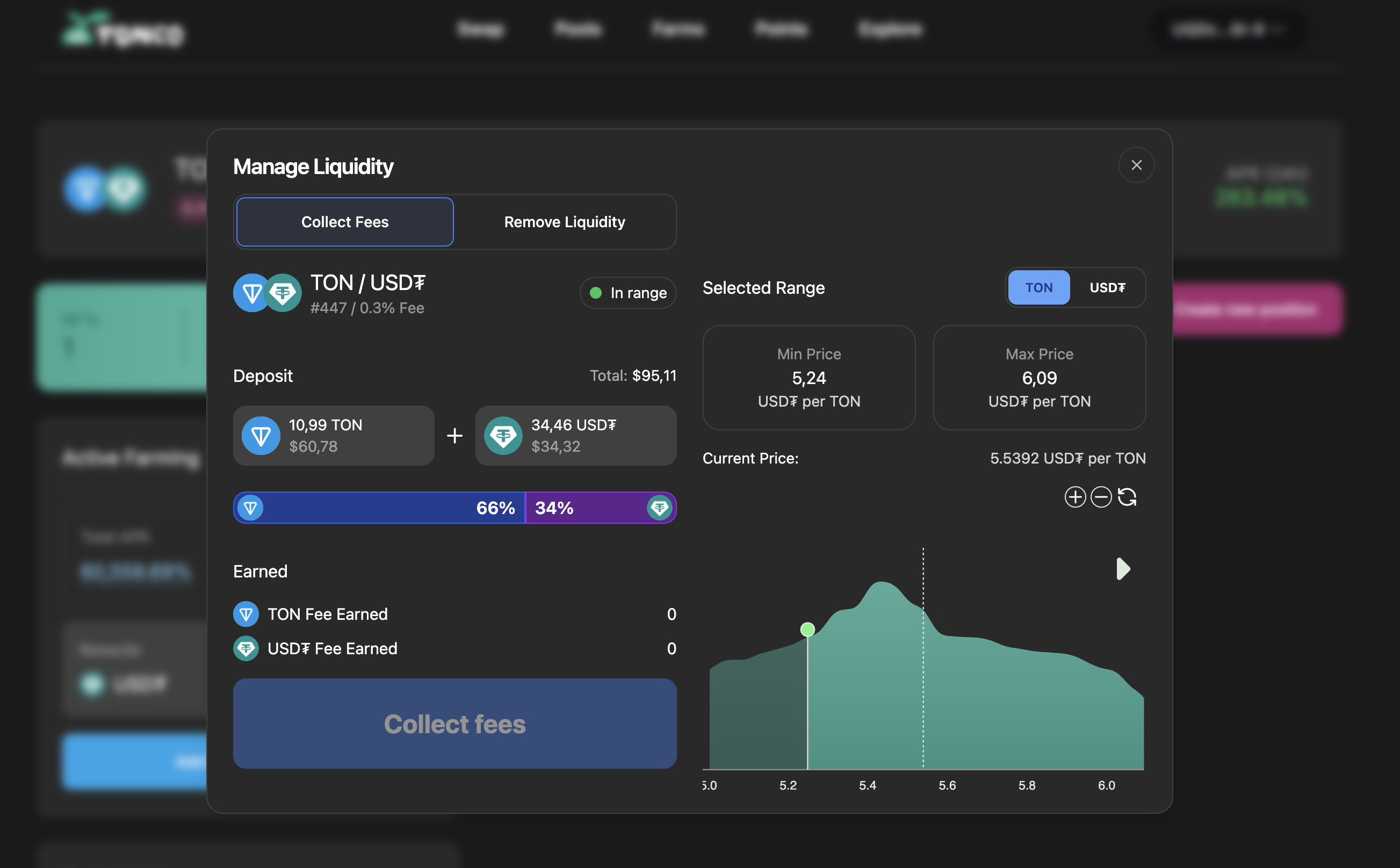Switch range display to TON
The width and height of the screenshot is (1400, 868).
(1038, 287)
